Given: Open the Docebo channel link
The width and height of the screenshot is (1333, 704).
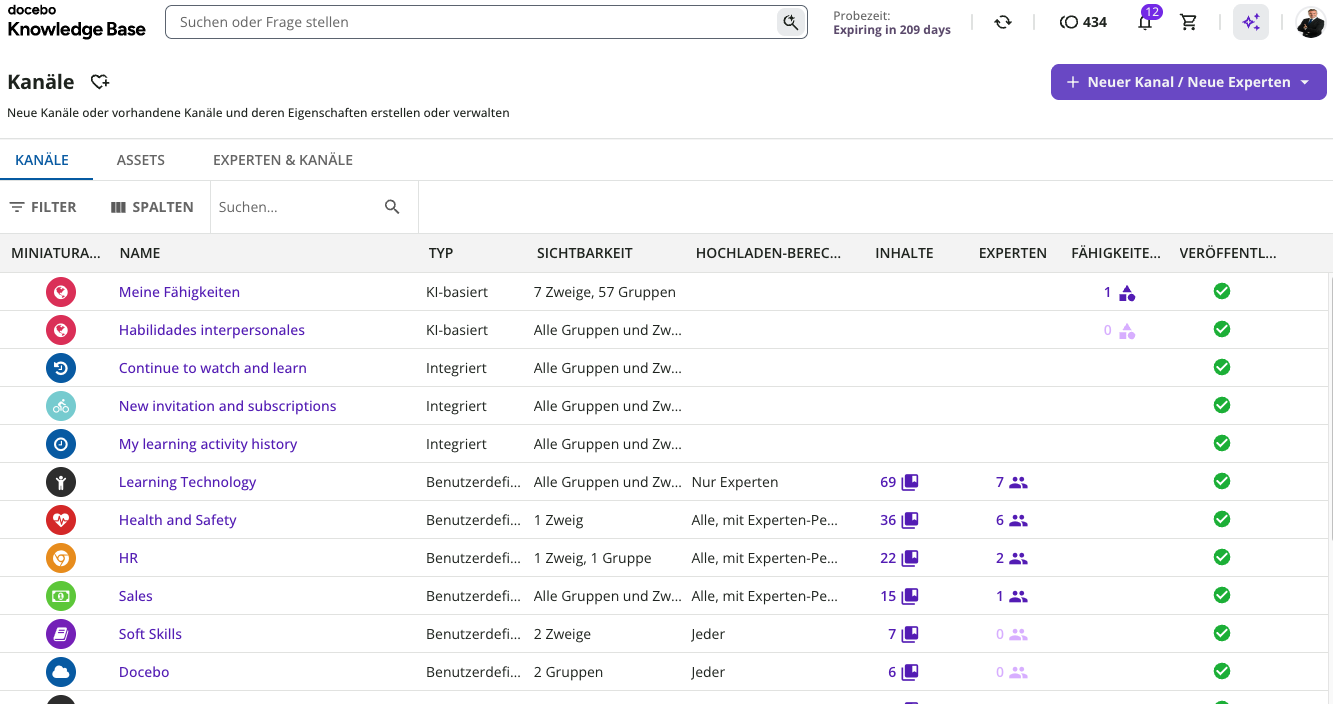Looking at the screenshot, I should [x=144, y=672].
